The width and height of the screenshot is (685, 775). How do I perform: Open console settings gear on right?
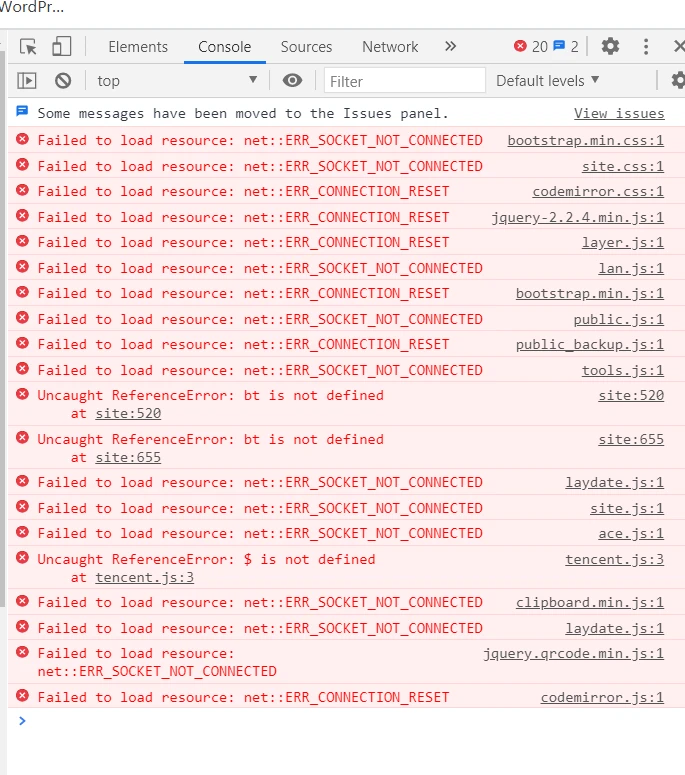678,81
